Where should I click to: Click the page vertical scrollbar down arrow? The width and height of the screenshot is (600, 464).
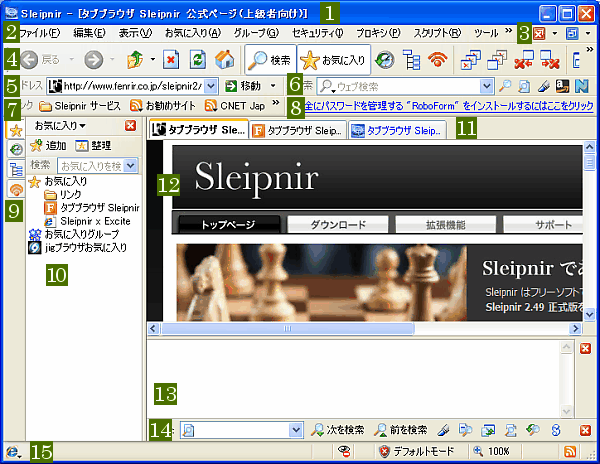(589, 315)
